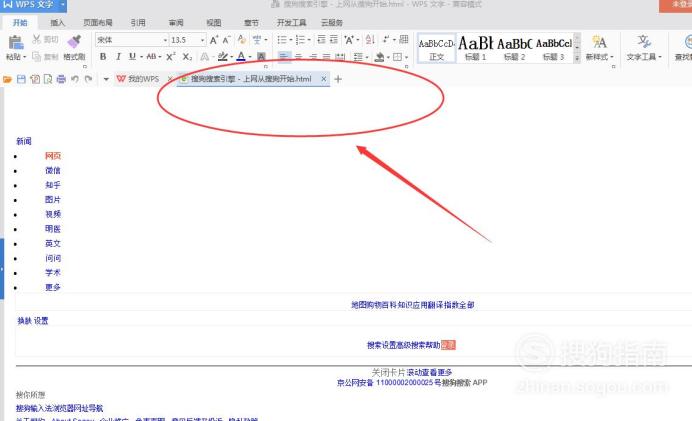Toggle strikethrough AB formatting

[x=151, y=56]
